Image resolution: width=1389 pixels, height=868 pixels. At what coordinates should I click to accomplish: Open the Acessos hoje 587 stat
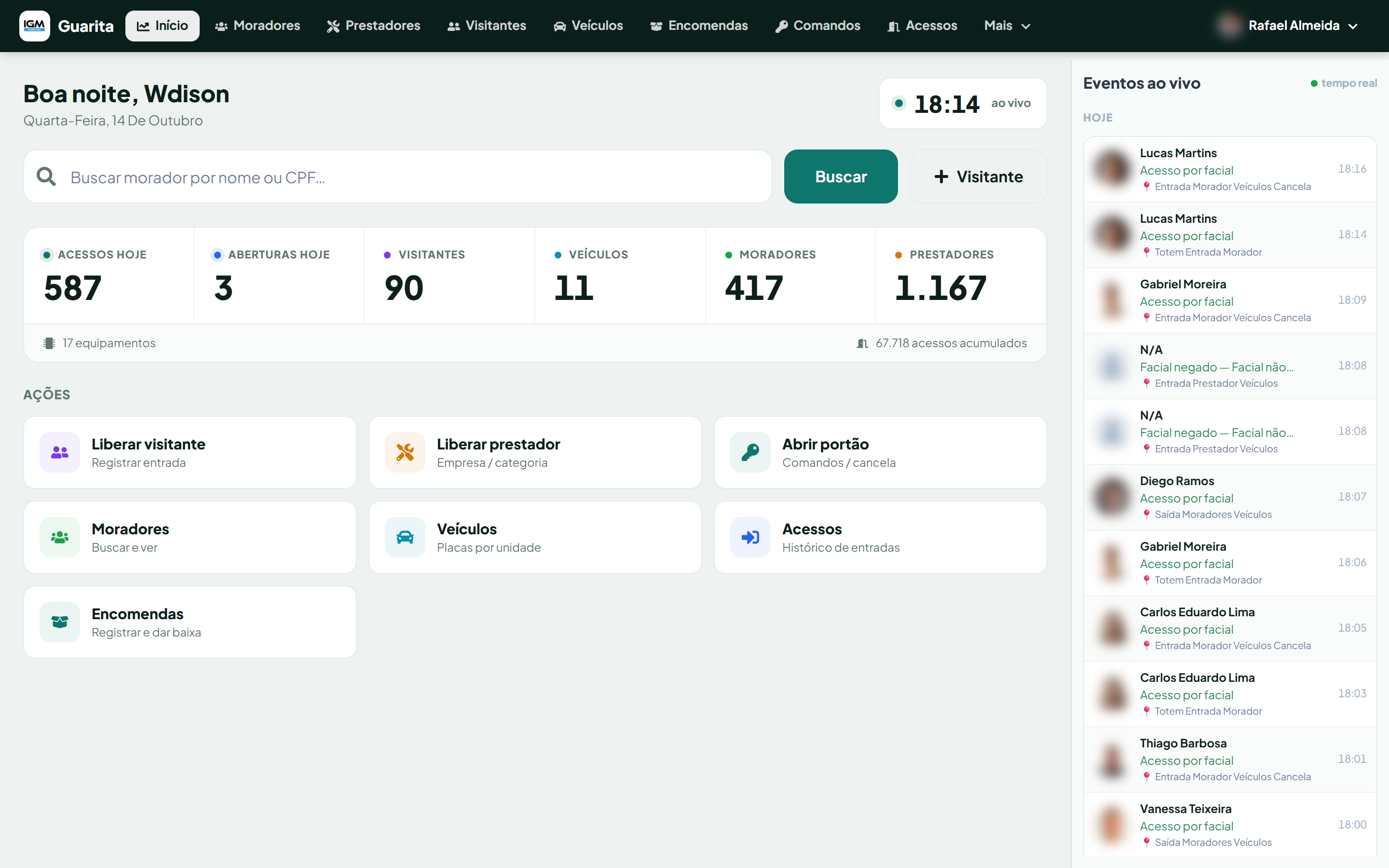click(x=109, y=275)
